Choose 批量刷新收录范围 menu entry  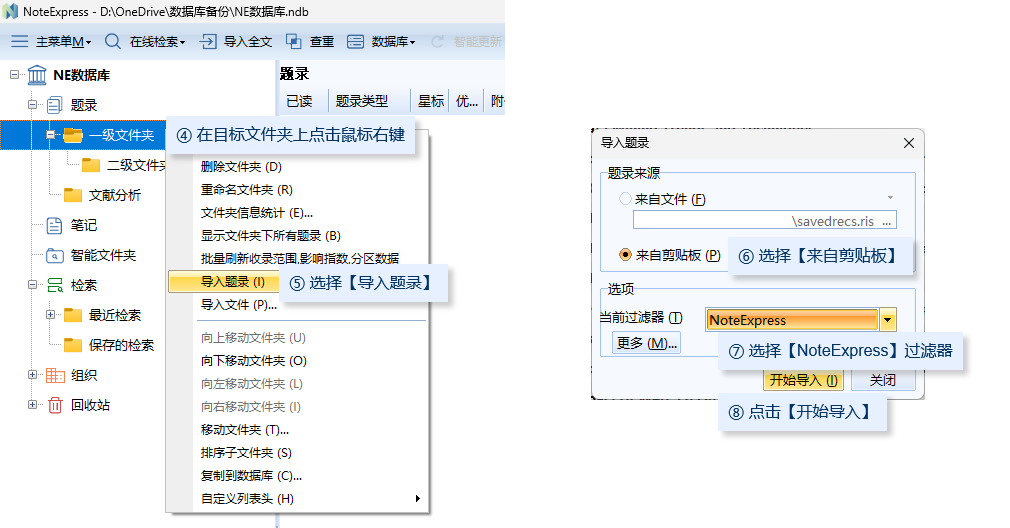(298, 259)
